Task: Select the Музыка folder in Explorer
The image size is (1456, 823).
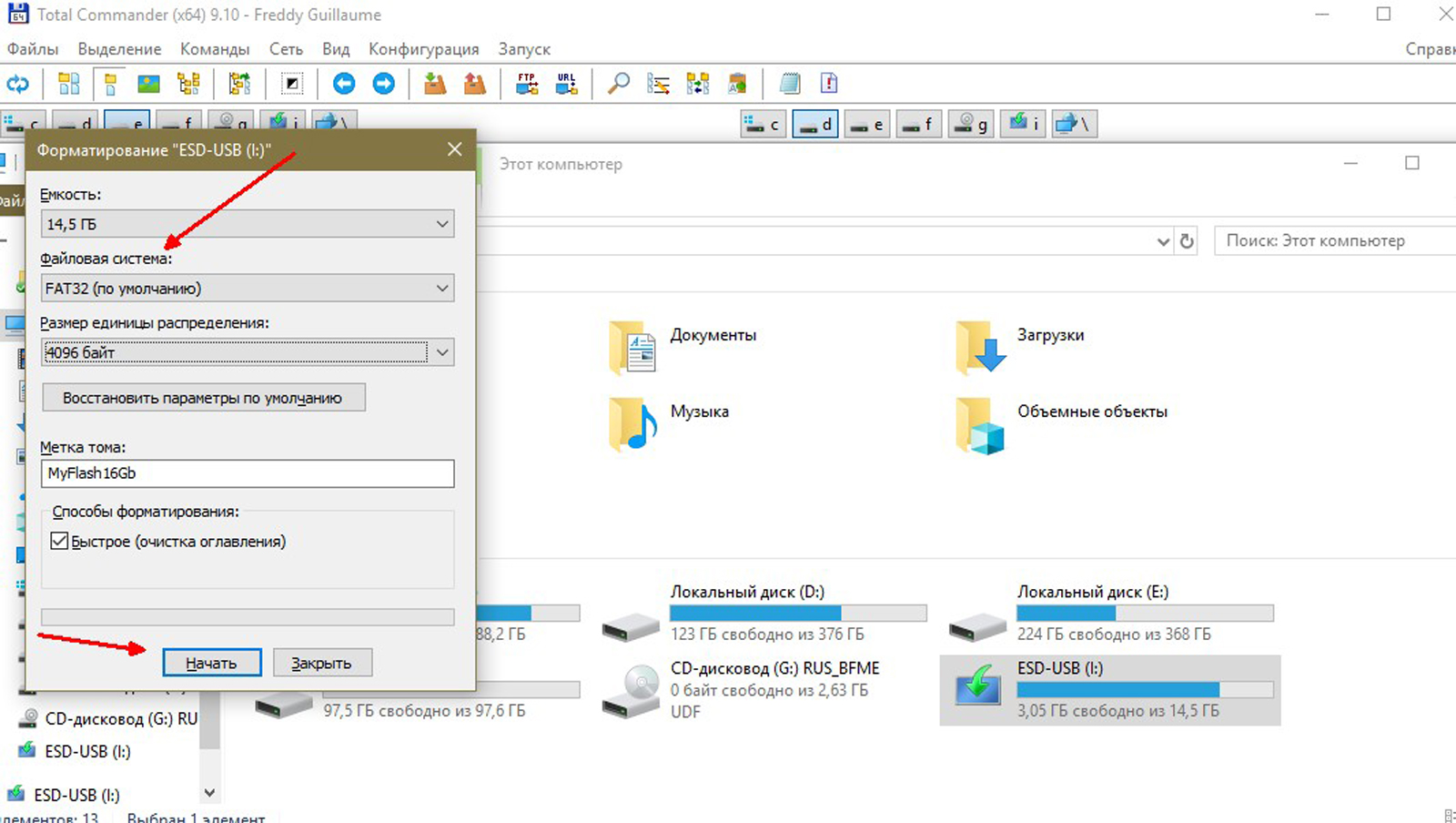Action: (x=671, y=423)
